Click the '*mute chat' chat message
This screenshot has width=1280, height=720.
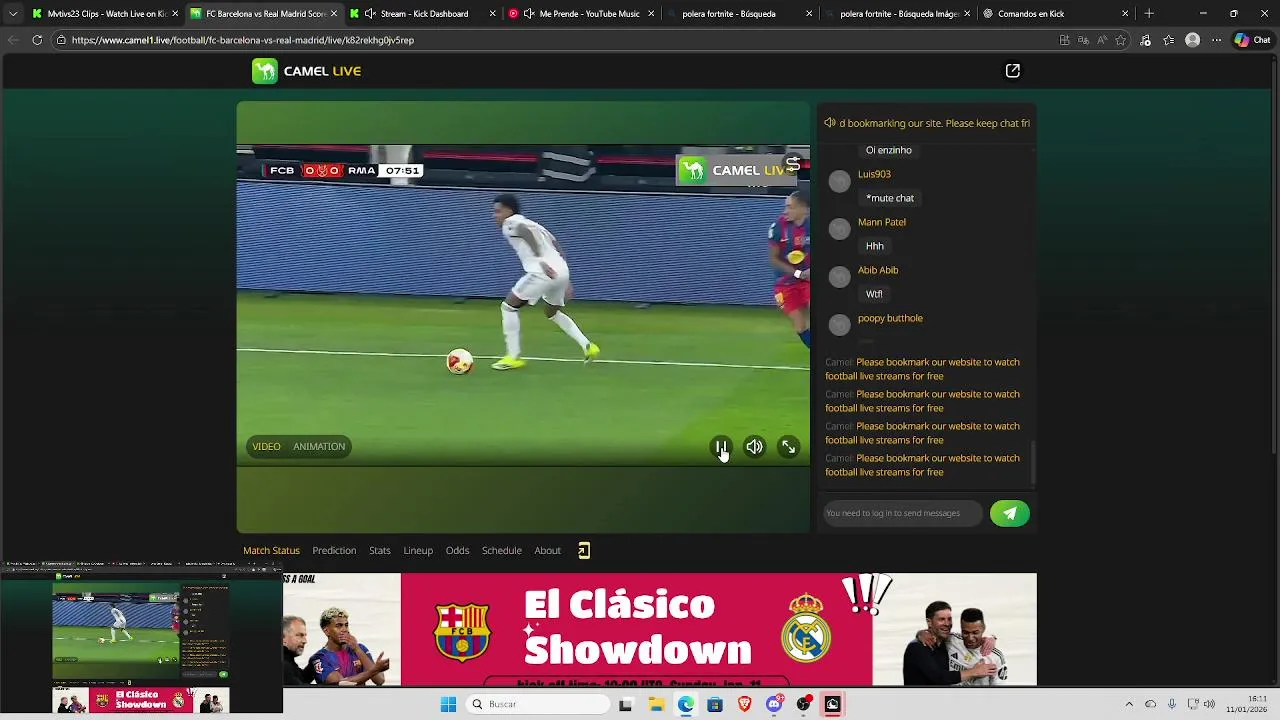coord(890,198)
